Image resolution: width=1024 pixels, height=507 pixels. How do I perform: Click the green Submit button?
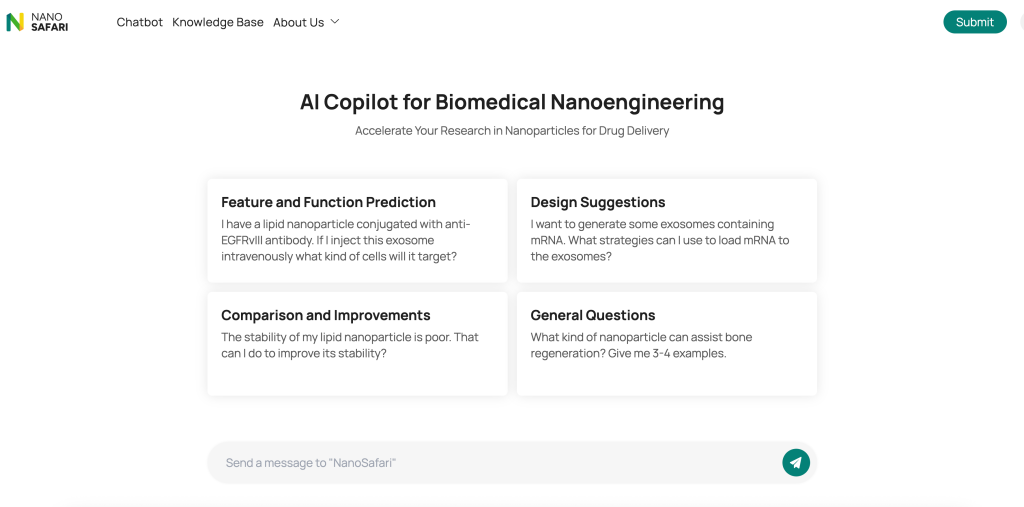(974, 22)
